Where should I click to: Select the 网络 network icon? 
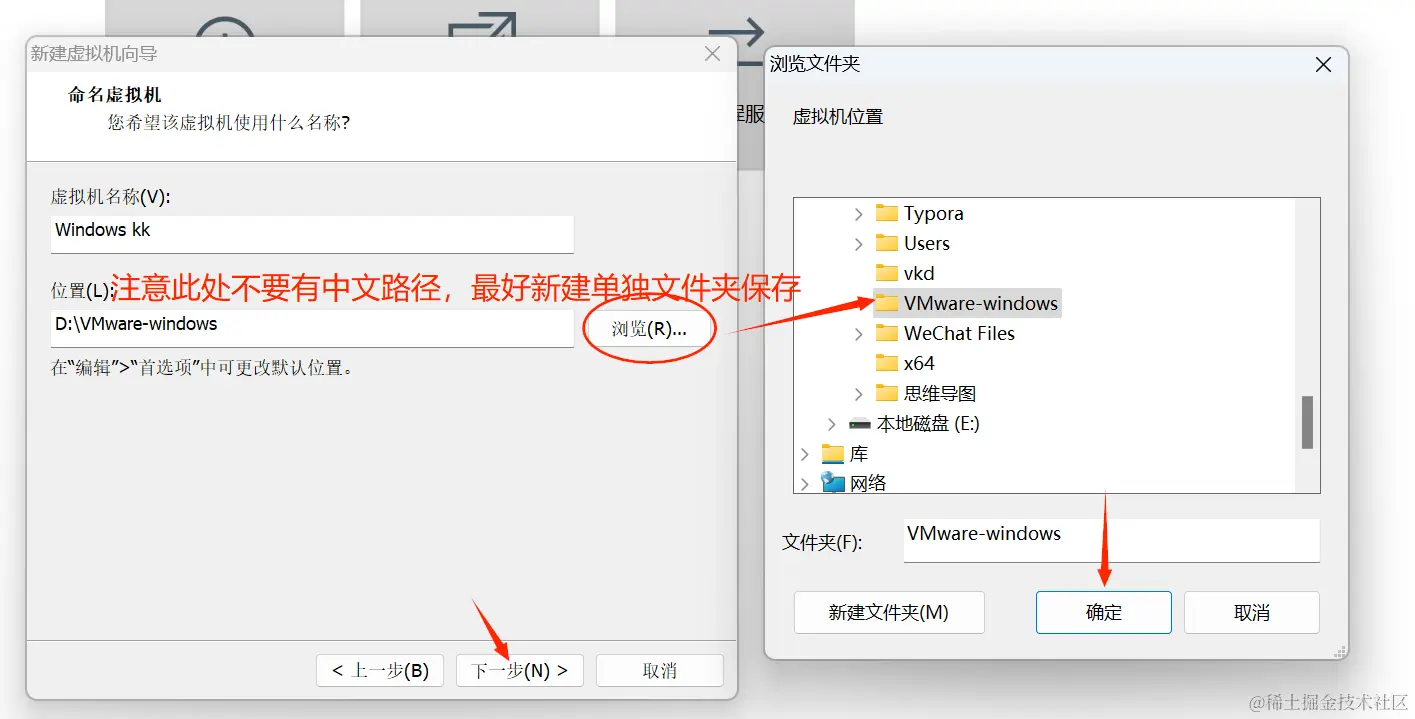click(x=833, y=483)
